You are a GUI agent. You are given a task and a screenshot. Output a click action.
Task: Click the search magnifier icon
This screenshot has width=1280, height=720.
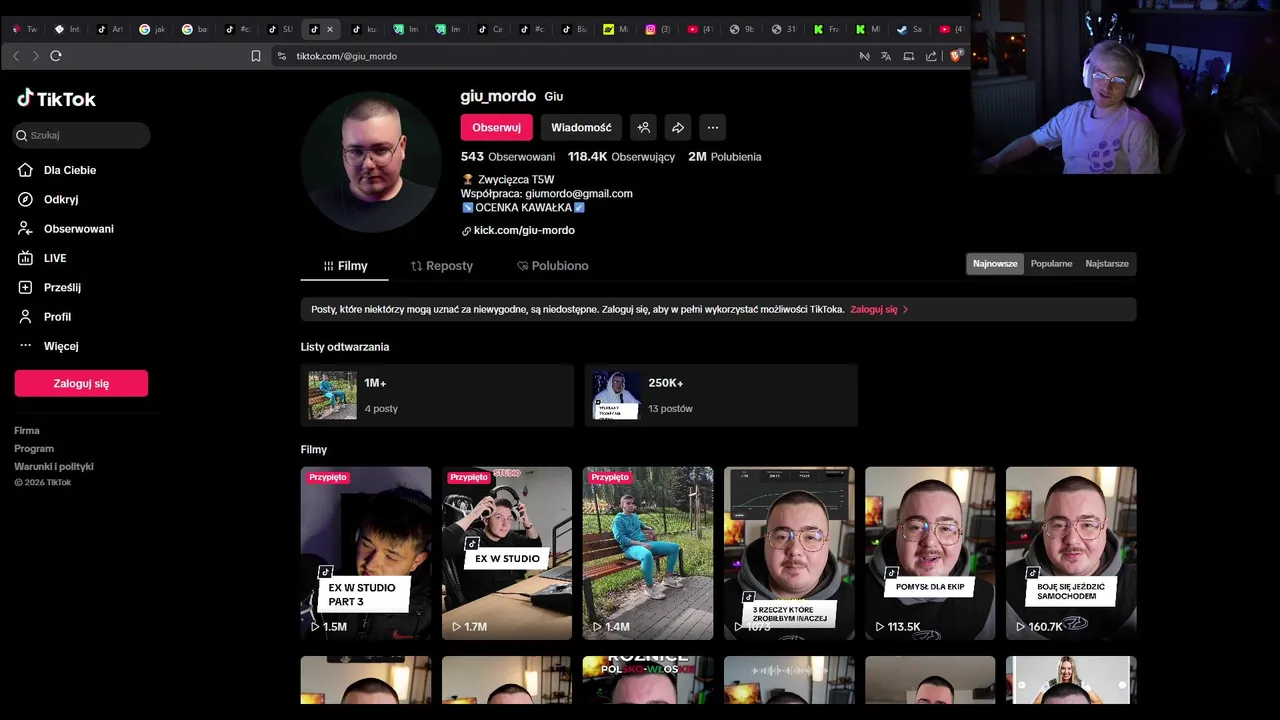point(22,135)
